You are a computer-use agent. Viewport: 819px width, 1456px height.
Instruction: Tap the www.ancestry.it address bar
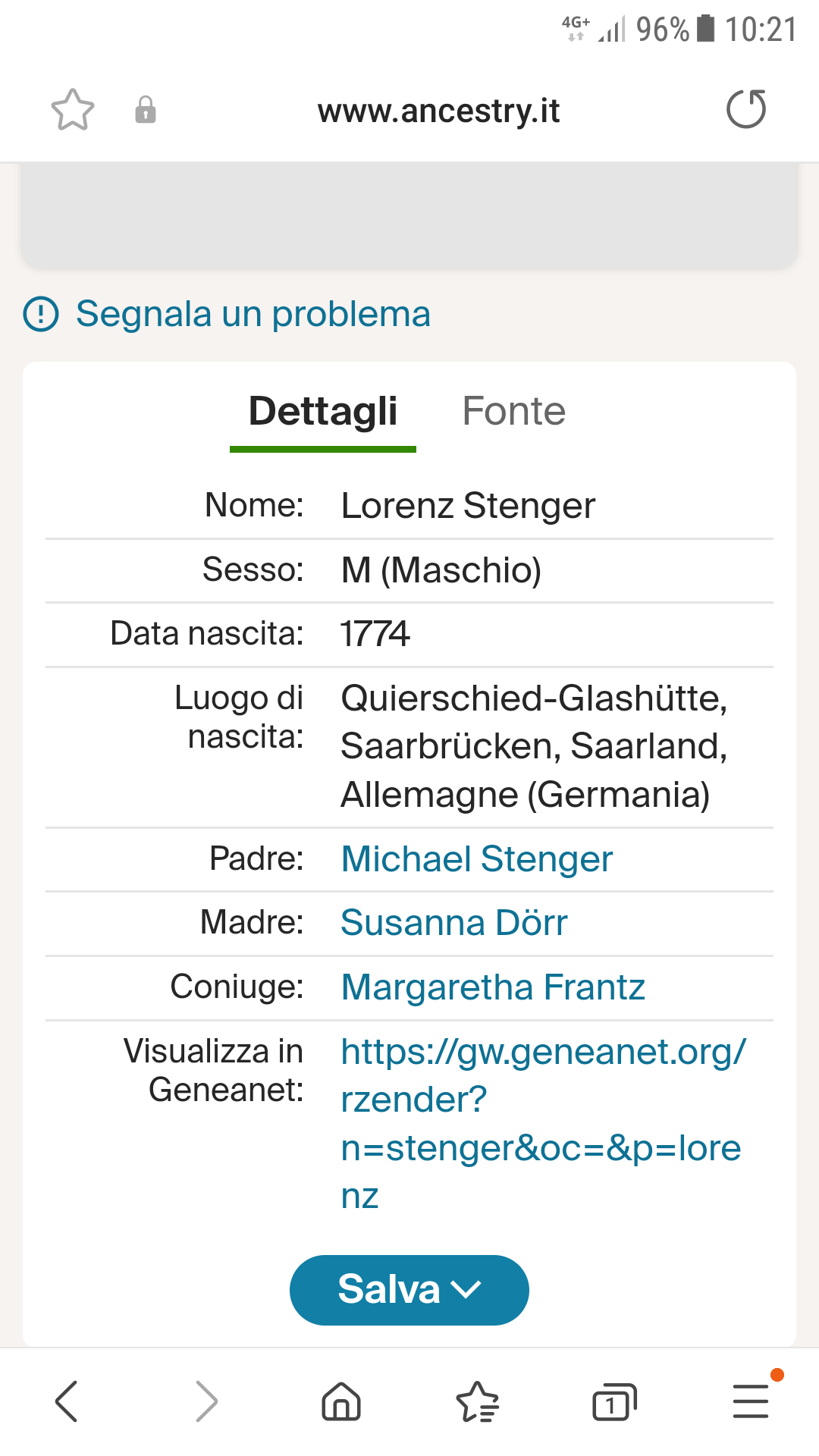click(x=438, y=111)
